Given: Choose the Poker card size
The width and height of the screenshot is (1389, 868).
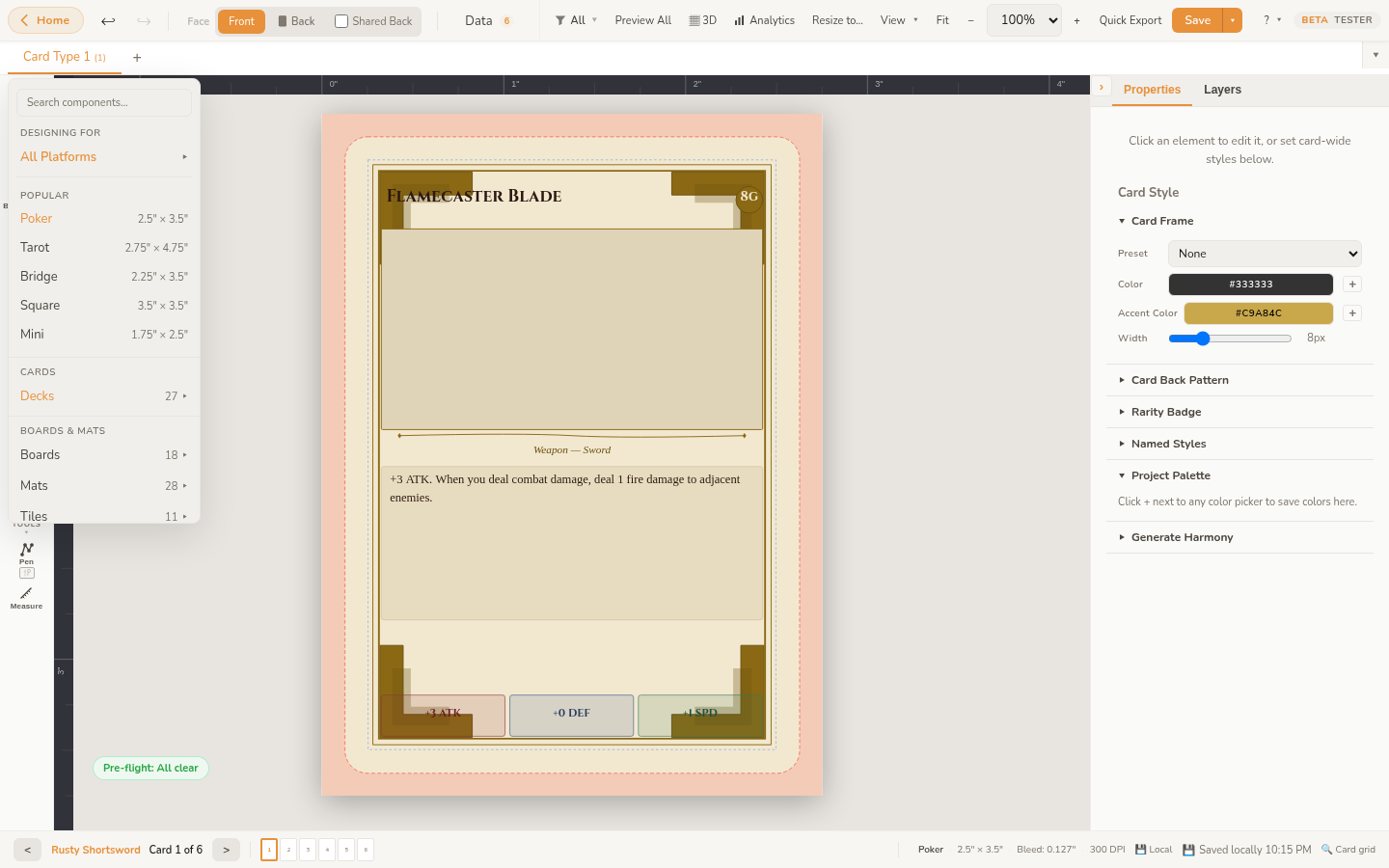Looking at the screenshot, I should (104, 219).
